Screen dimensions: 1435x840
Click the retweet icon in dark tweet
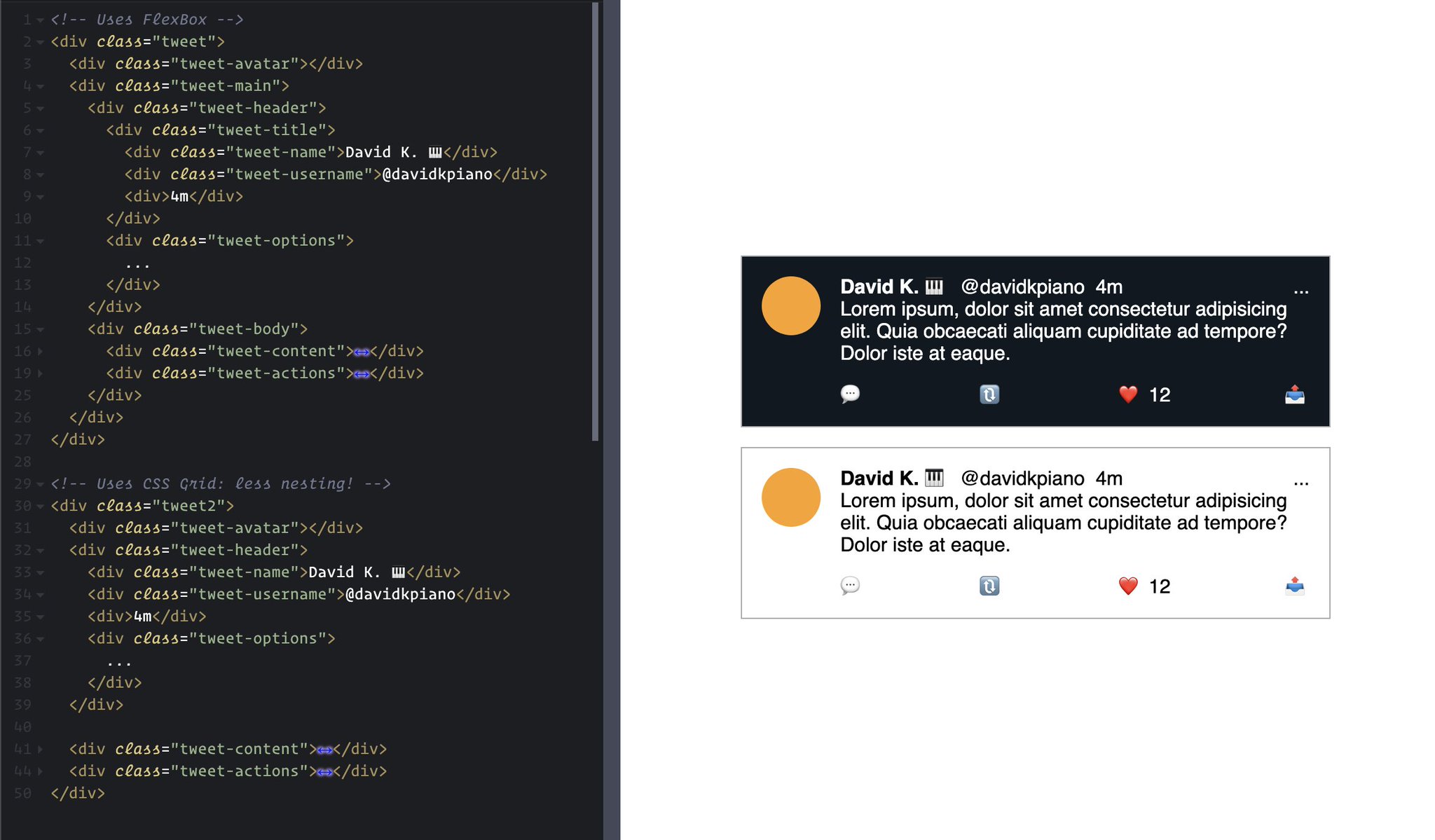989,394
